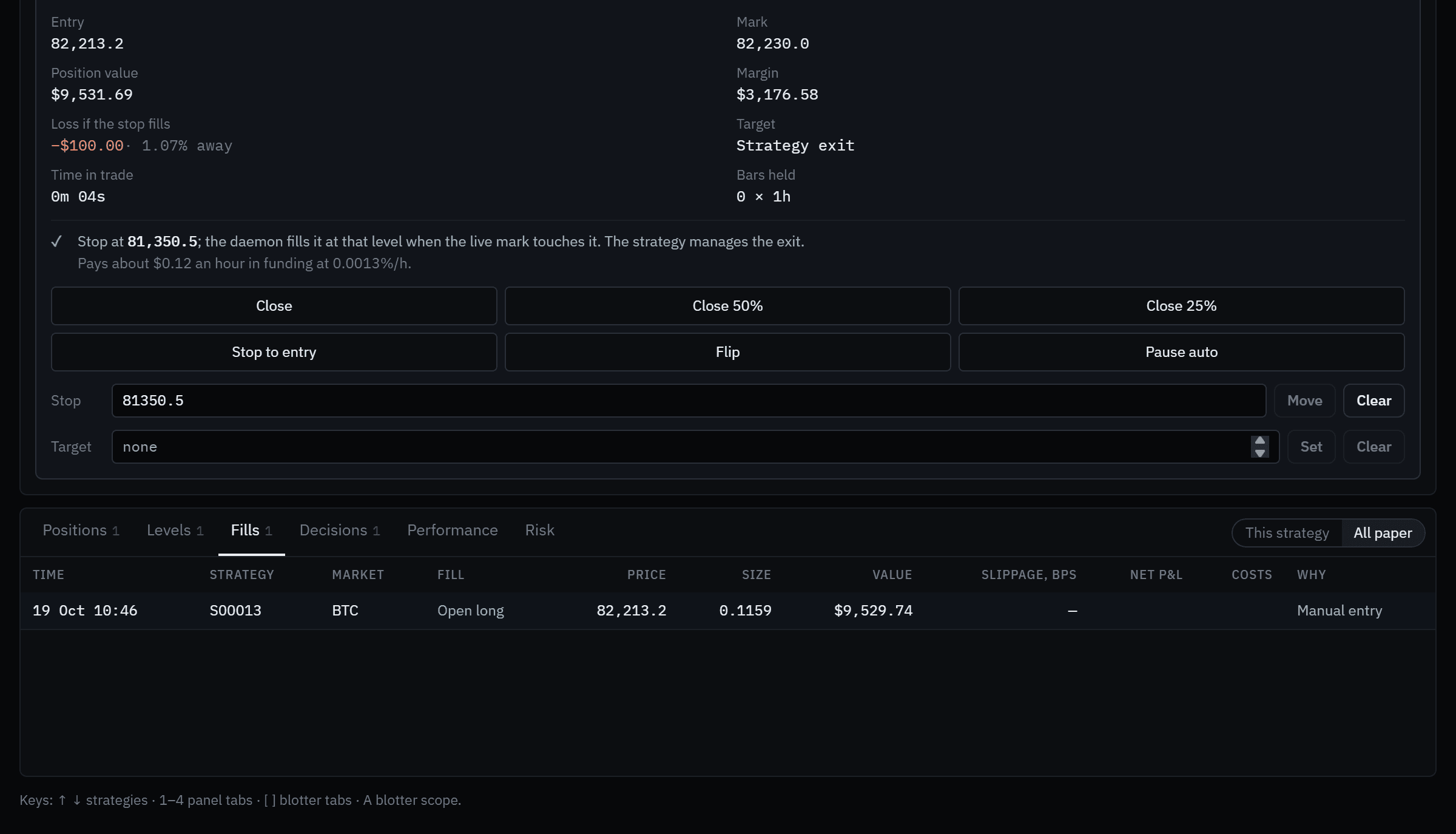Click the Margin value $3,176.58

[777, 95]
